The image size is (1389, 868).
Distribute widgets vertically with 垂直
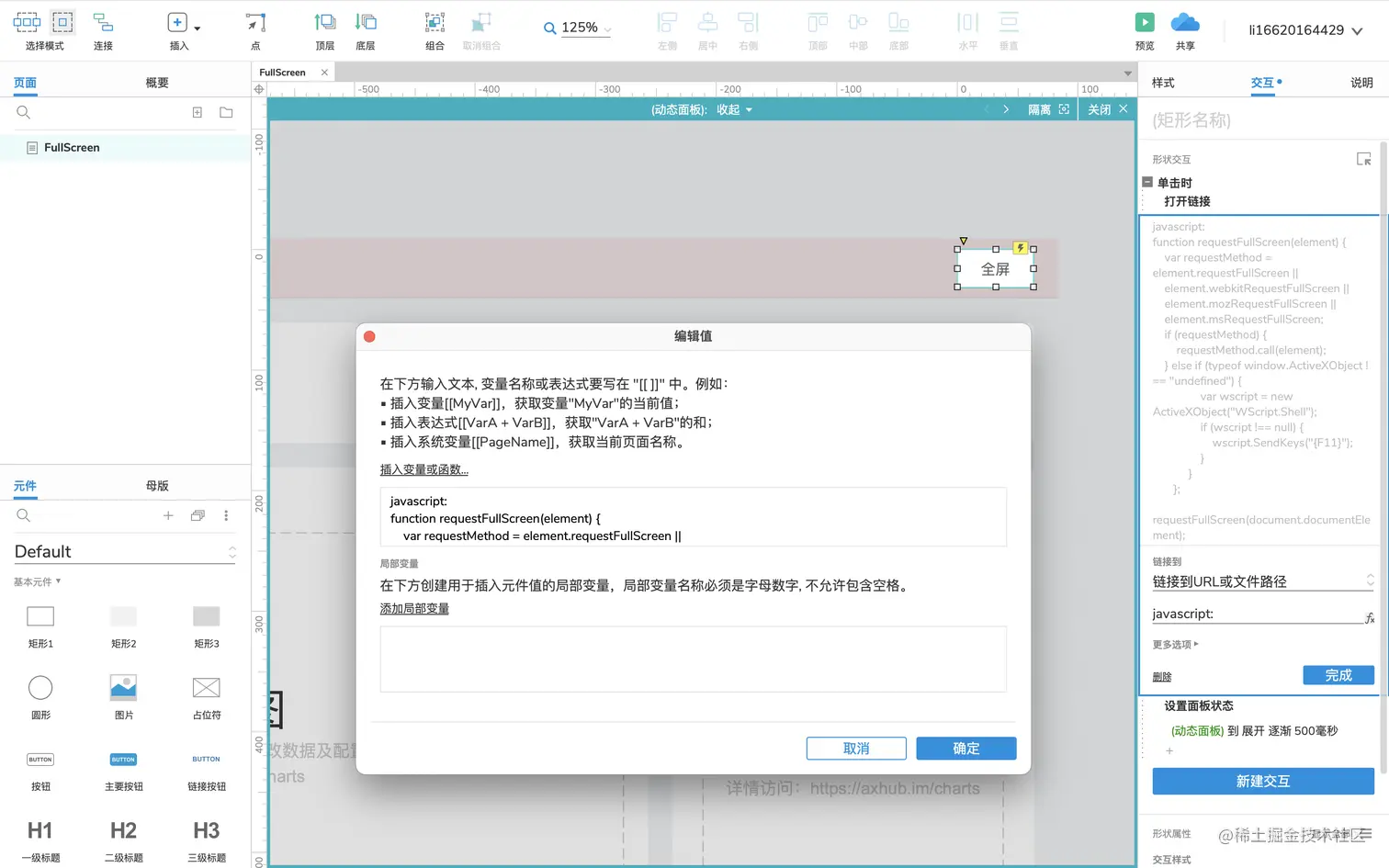point(1009,30)
